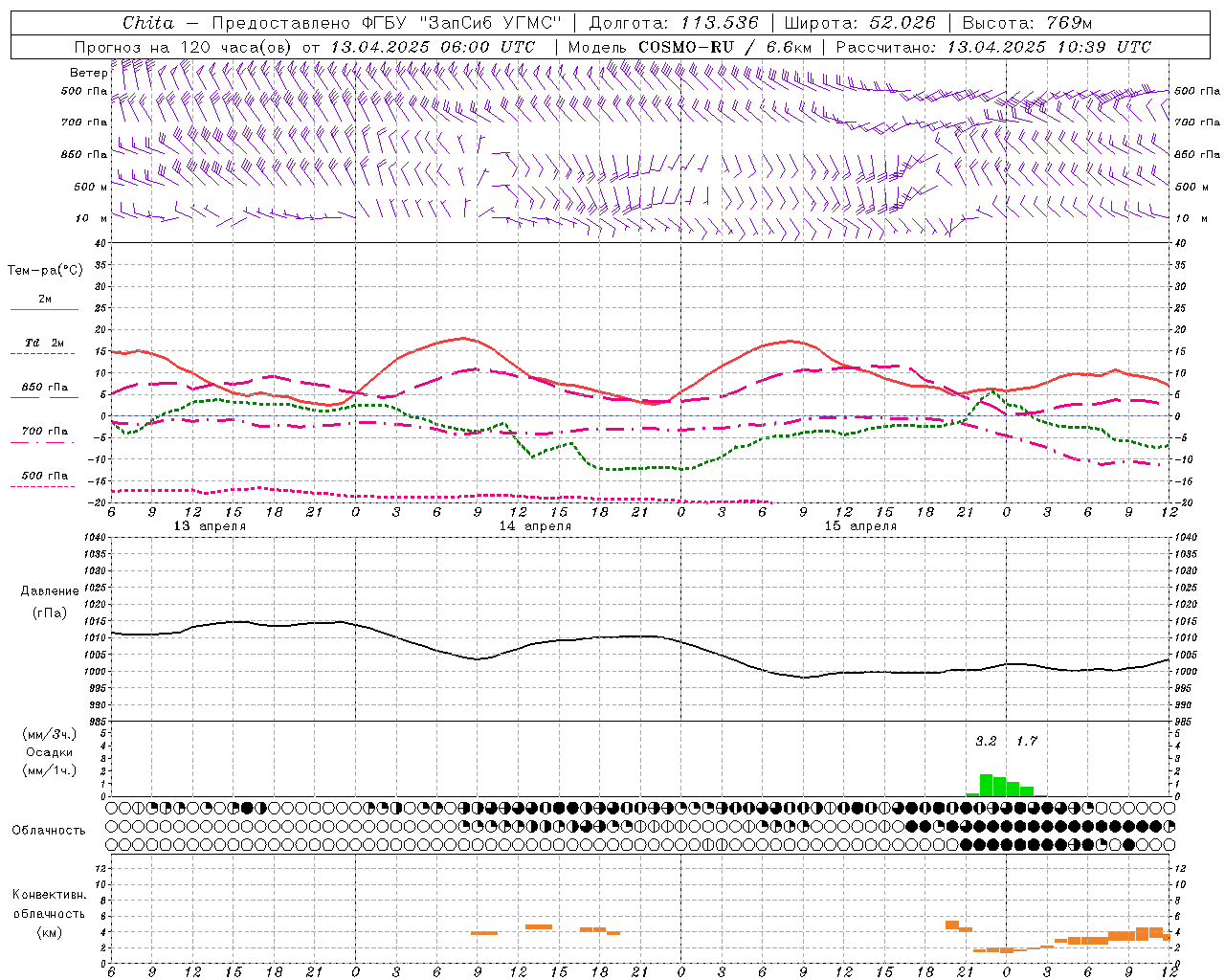Click the '1.7' precipitation total value

[x=1026, y=741]
